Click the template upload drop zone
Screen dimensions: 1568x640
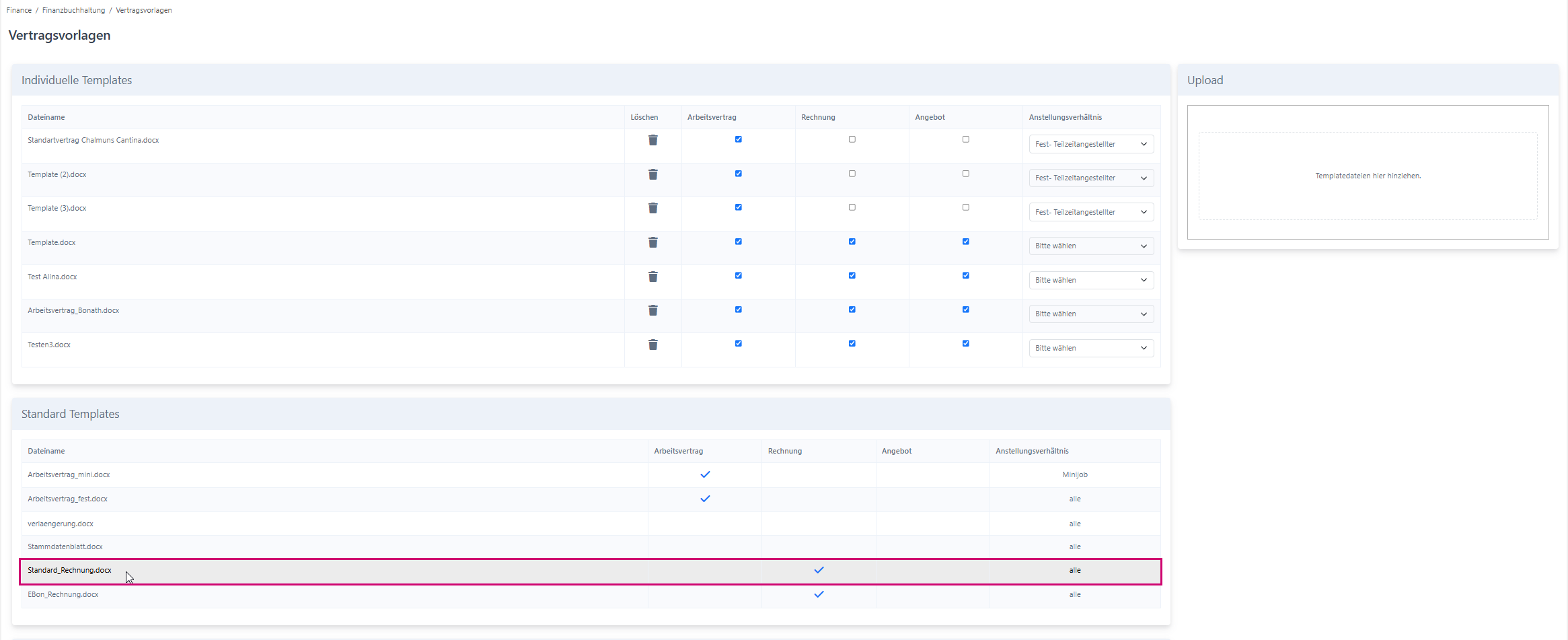pos(1368,176)
